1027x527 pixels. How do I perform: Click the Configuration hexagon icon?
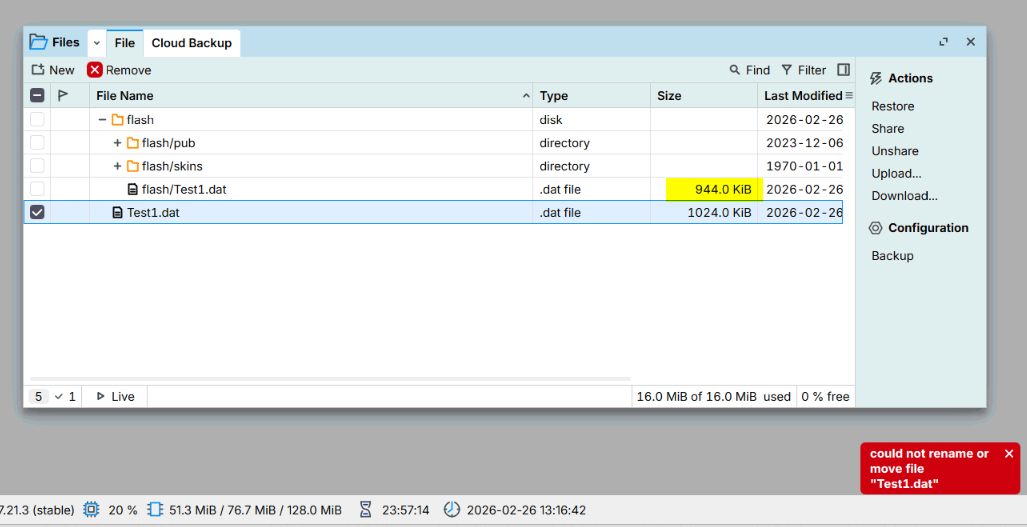tap(876, 228)
